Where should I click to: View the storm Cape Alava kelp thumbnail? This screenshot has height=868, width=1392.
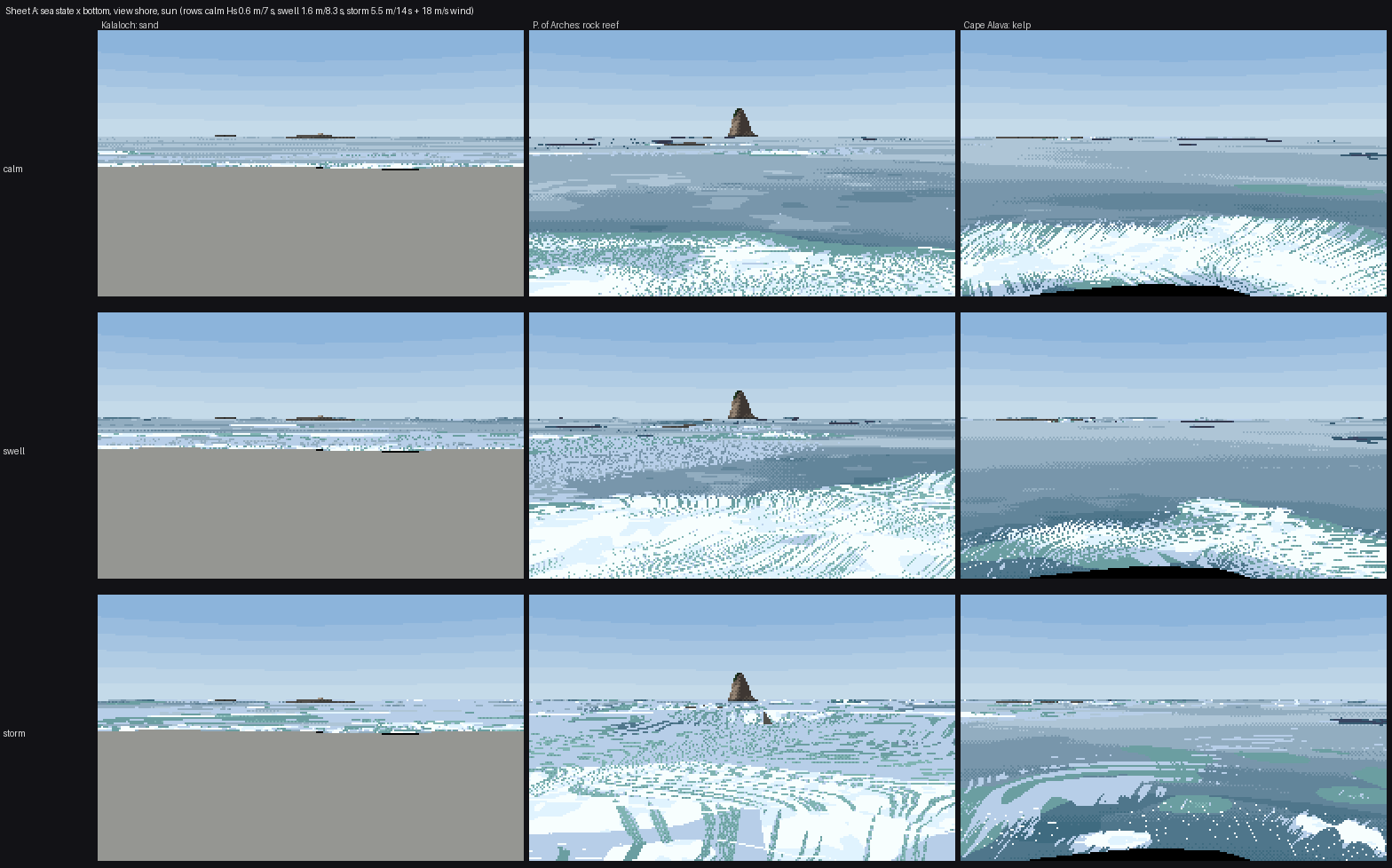click(x=1174, y=728)
